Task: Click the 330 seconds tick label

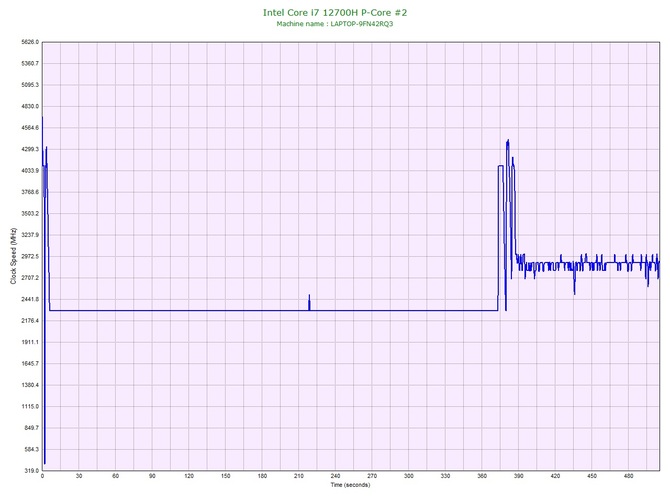Action: pyautogui.click(x=445, y=476)
